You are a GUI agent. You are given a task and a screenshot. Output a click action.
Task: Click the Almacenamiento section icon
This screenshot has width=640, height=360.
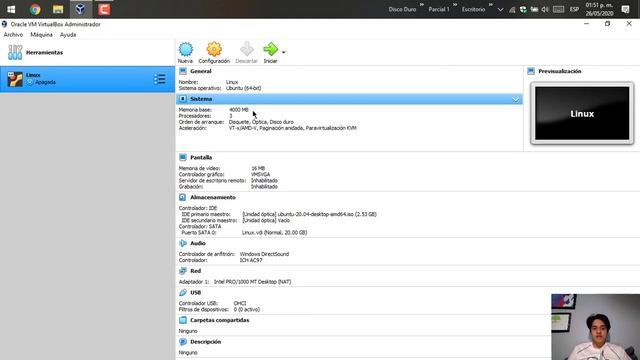[183, 197]
